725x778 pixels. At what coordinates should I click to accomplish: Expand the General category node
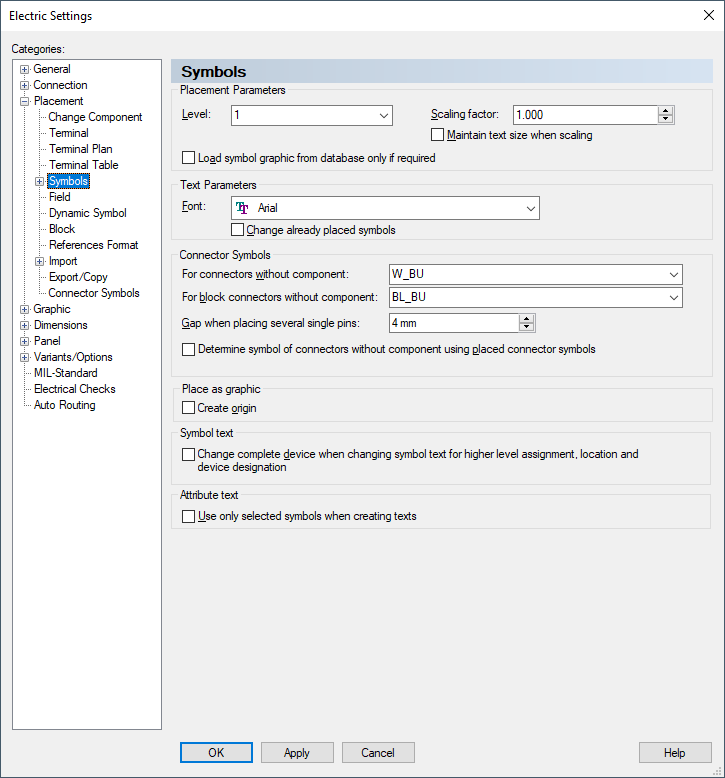tap(25, 69)
